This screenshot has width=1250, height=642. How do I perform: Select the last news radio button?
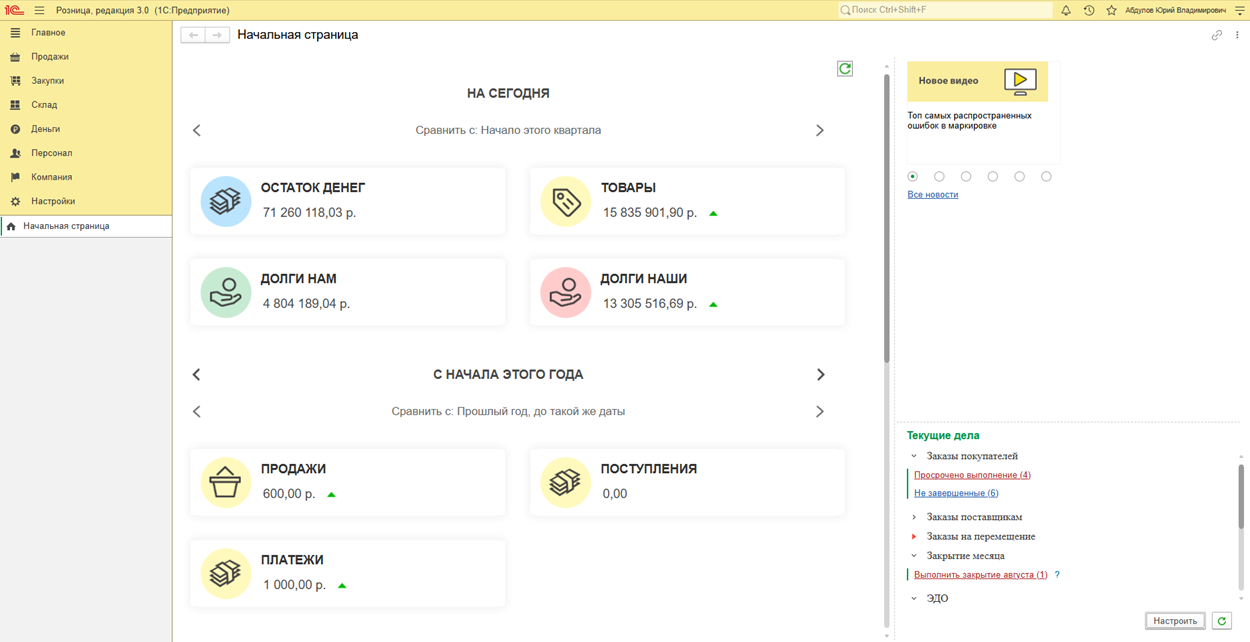[x=1046, y=177]
